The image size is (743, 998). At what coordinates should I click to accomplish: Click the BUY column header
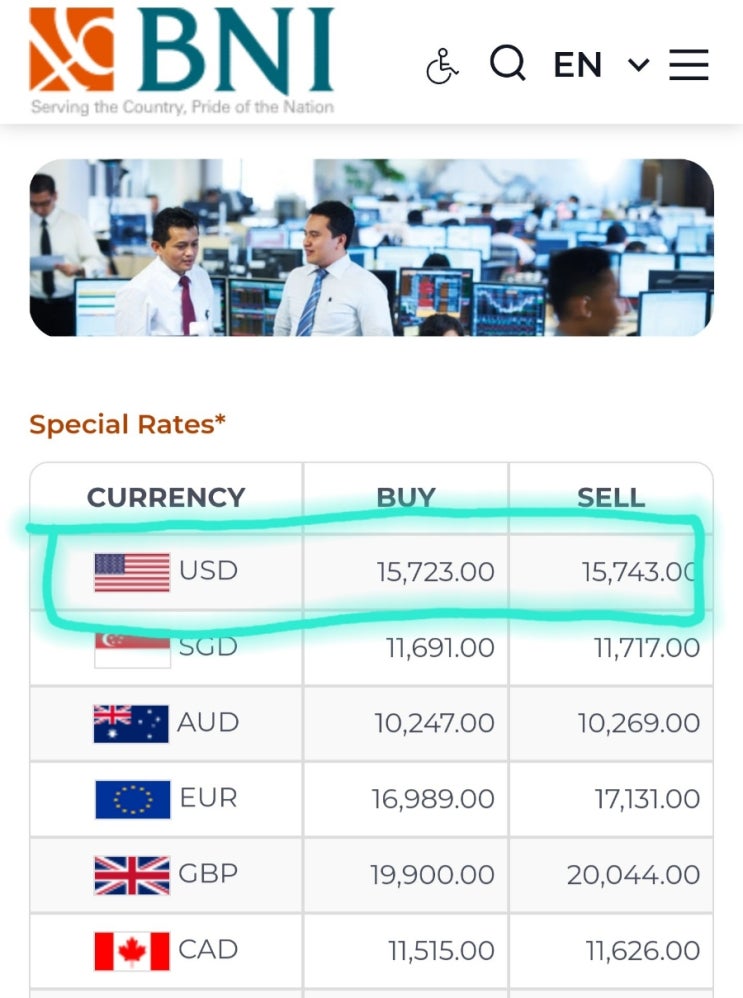[x=406, y=497]
